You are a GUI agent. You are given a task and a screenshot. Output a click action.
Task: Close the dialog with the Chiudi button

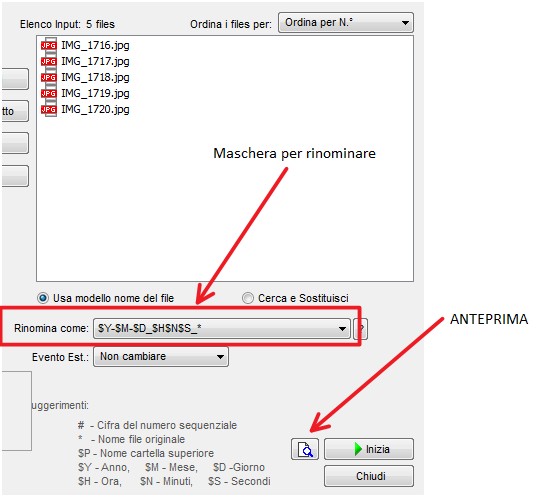369,476
